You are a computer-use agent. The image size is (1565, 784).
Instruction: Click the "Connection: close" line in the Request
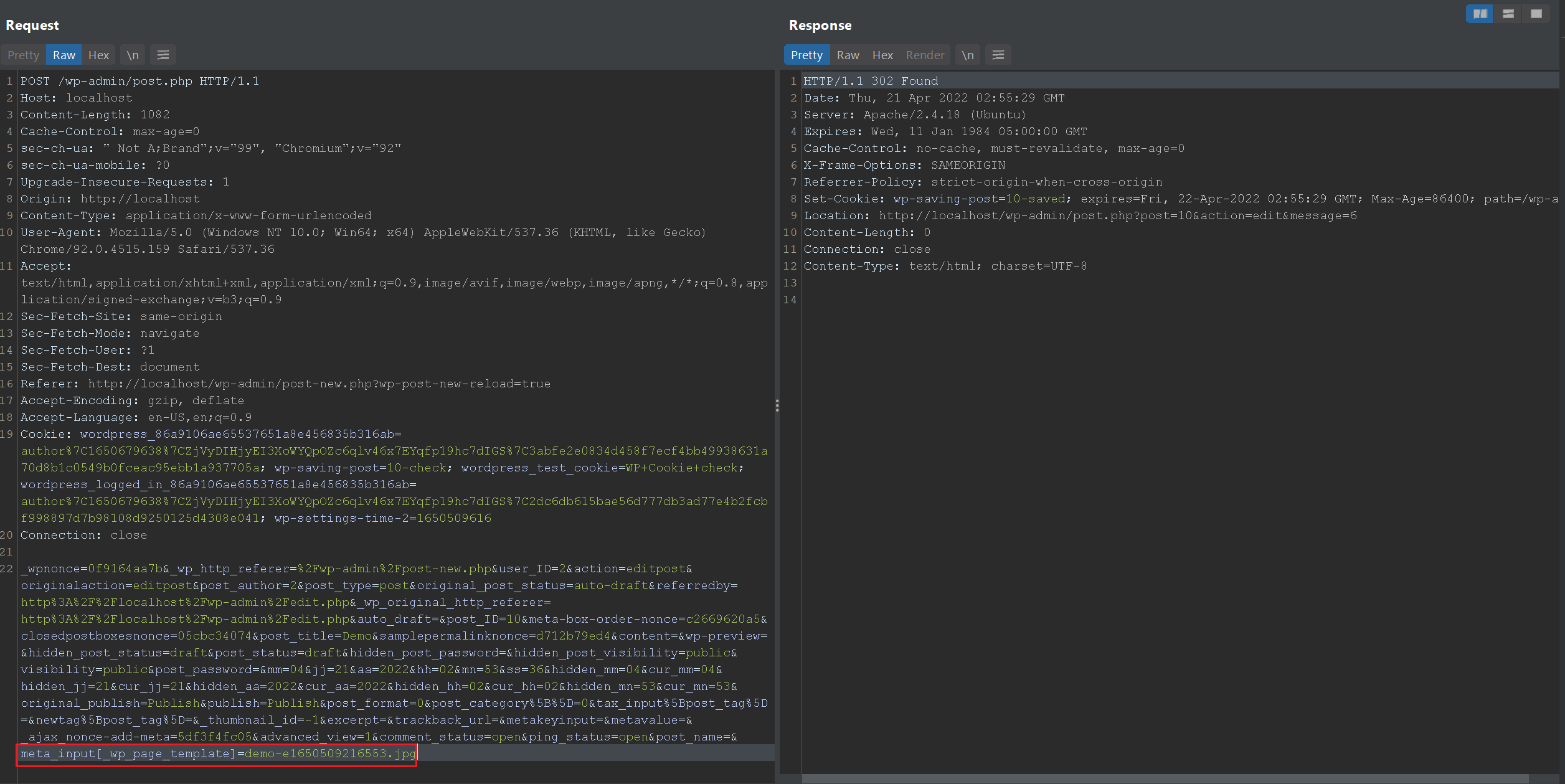84,535
